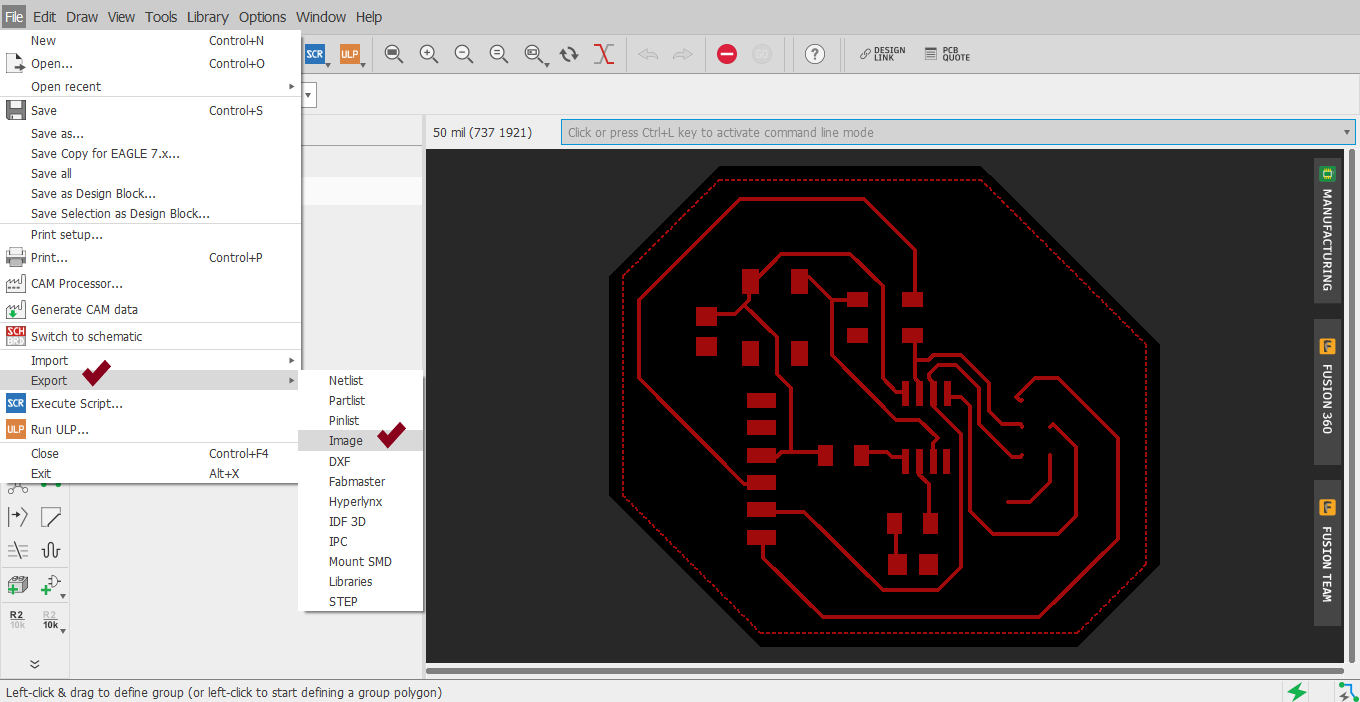The width and height of the screenshot is (1360, 702).
Task: Expand the Import submenu arrow
Action: [292, 360]
